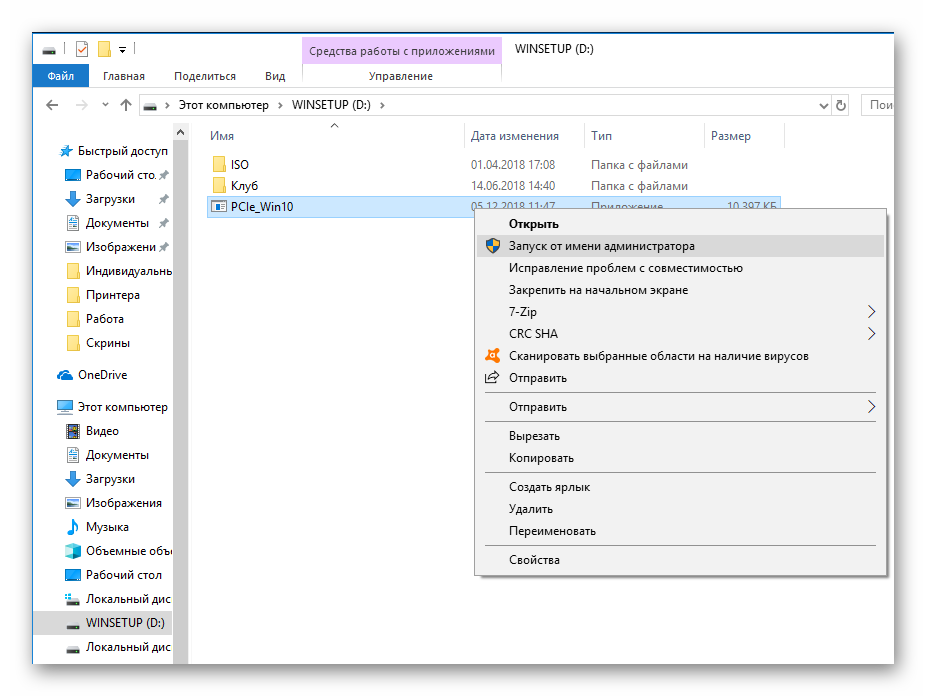The image size is (926, 696).
Task: Switch to the Вид ribbon tab
Action: click(x=275, y=76)
